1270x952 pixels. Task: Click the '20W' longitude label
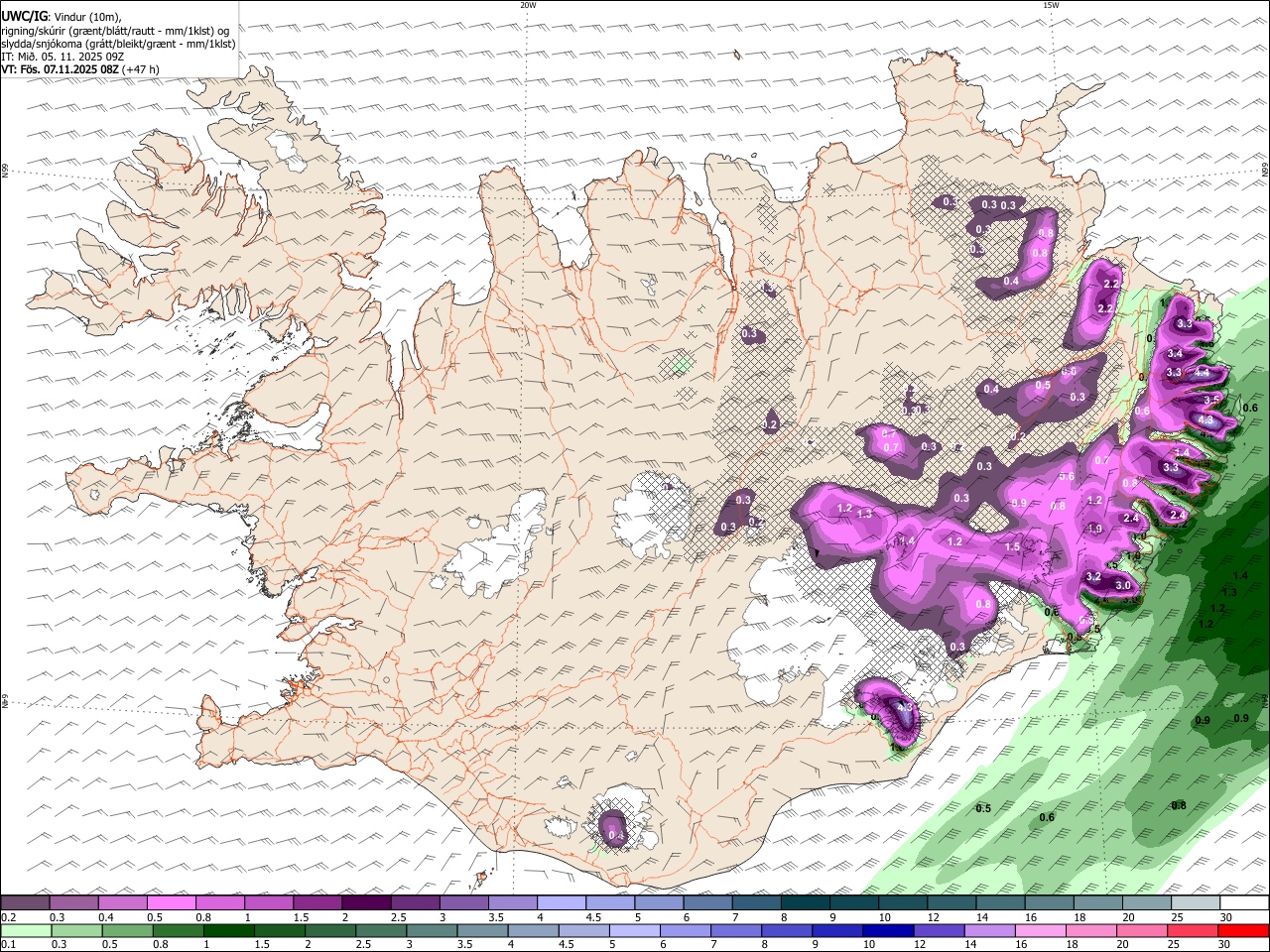(528, 5)
